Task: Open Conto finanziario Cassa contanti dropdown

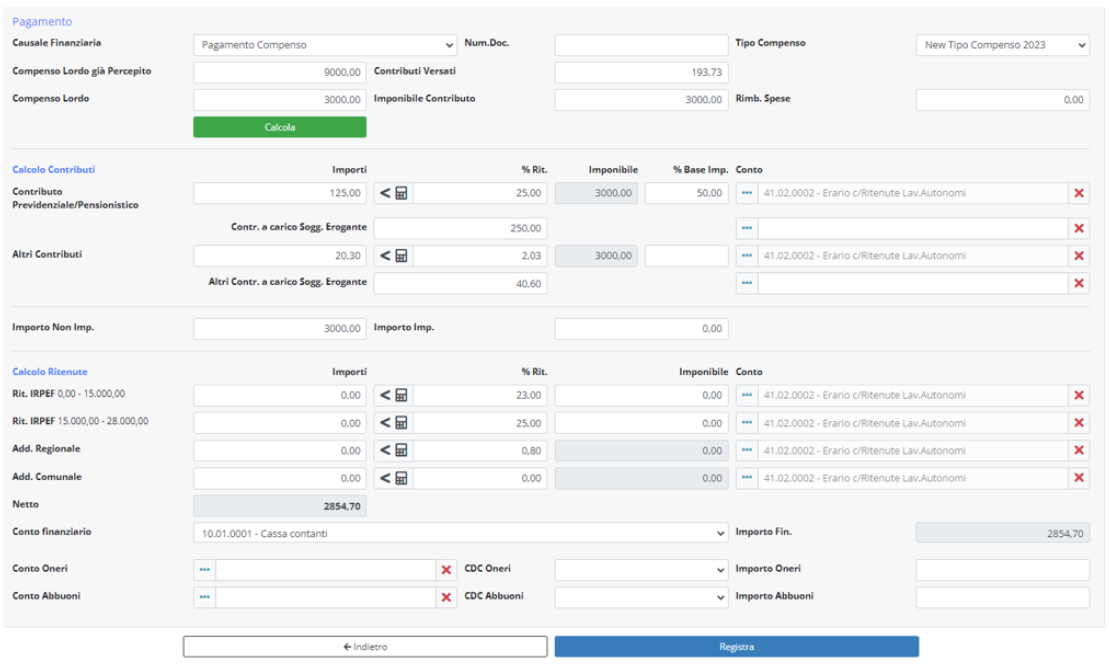Action: tap(460, 534)
